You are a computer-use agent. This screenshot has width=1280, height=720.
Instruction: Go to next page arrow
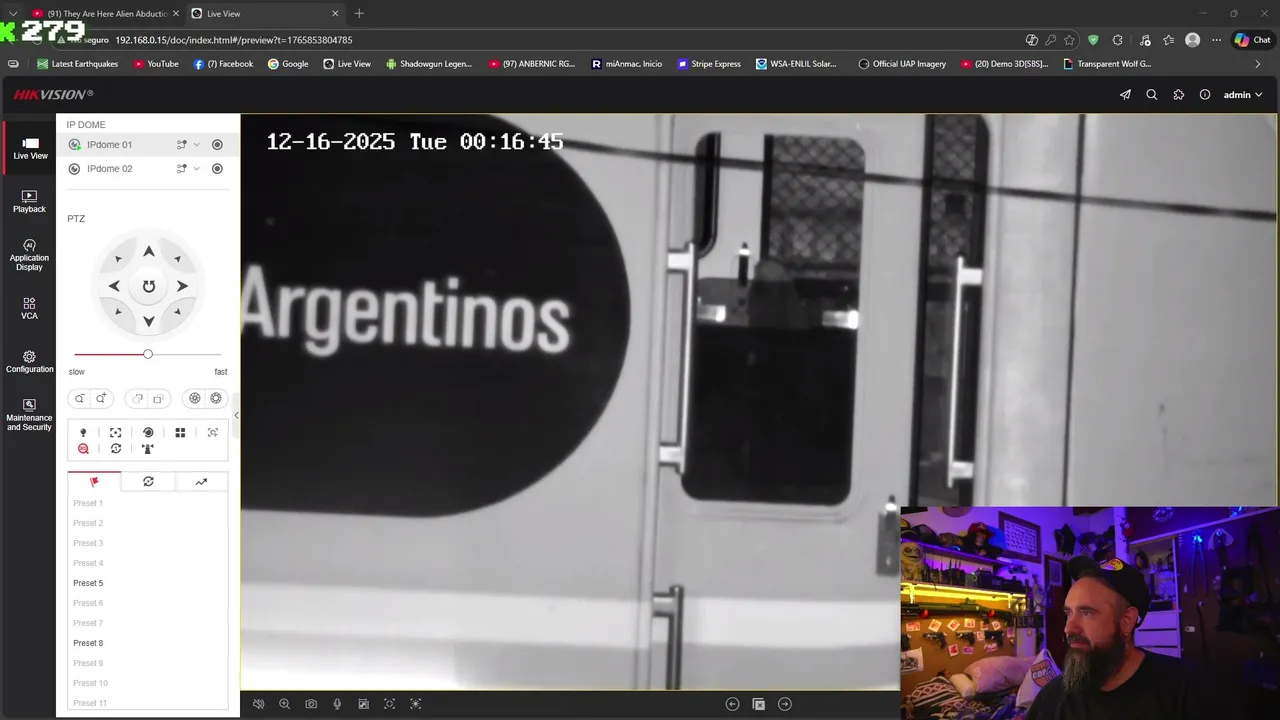785,704
